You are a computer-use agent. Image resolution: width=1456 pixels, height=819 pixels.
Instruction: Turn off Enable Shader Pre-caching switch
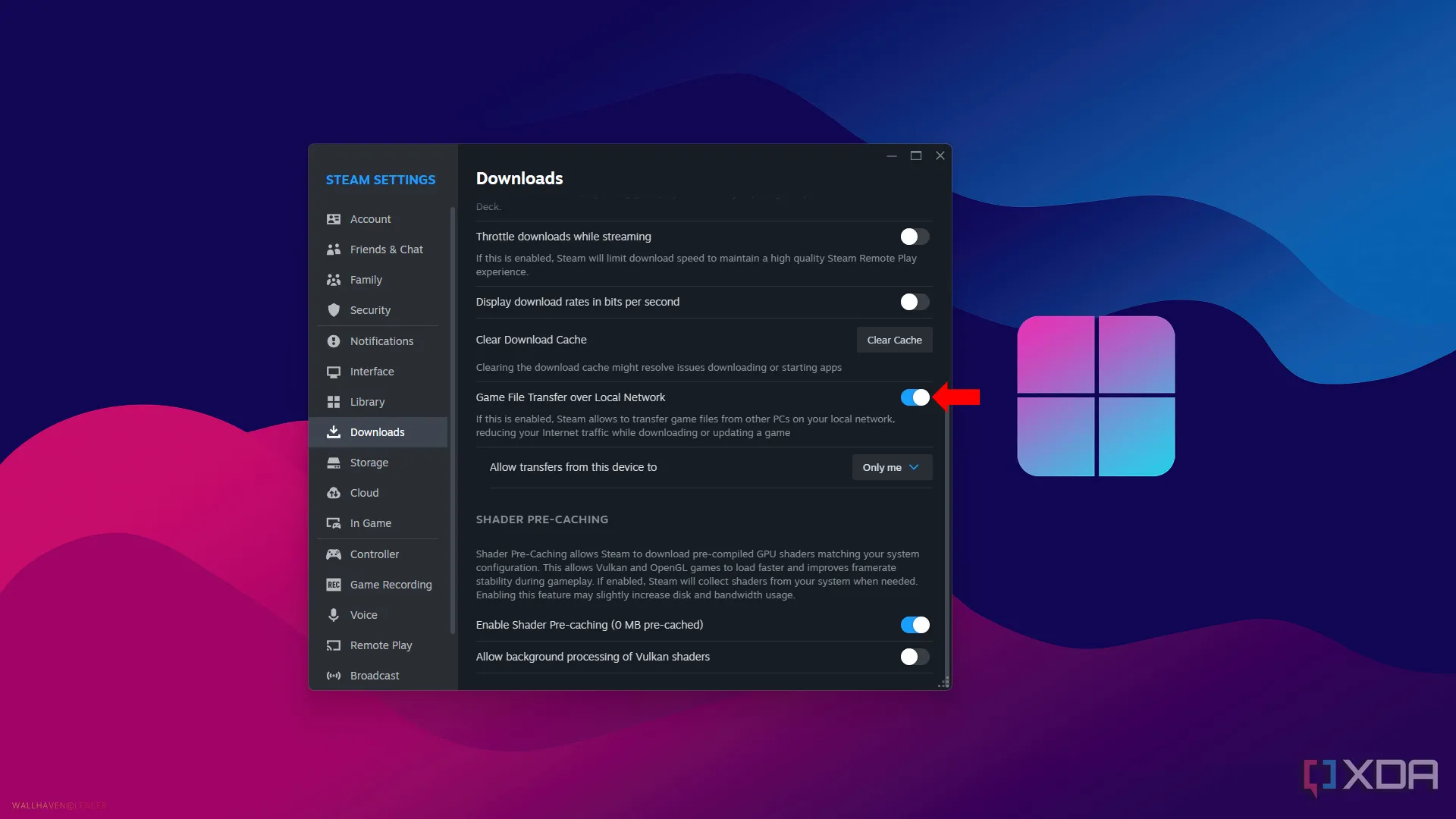coord(915,625)
